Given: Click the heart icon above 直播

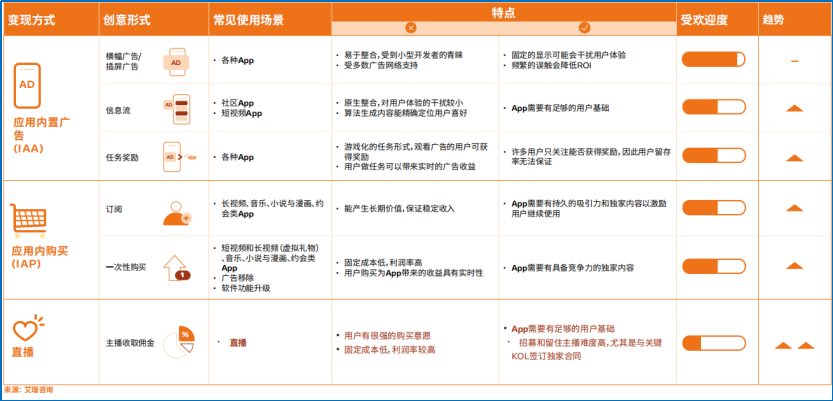Looking at the screenshot, I should (29, 327).
